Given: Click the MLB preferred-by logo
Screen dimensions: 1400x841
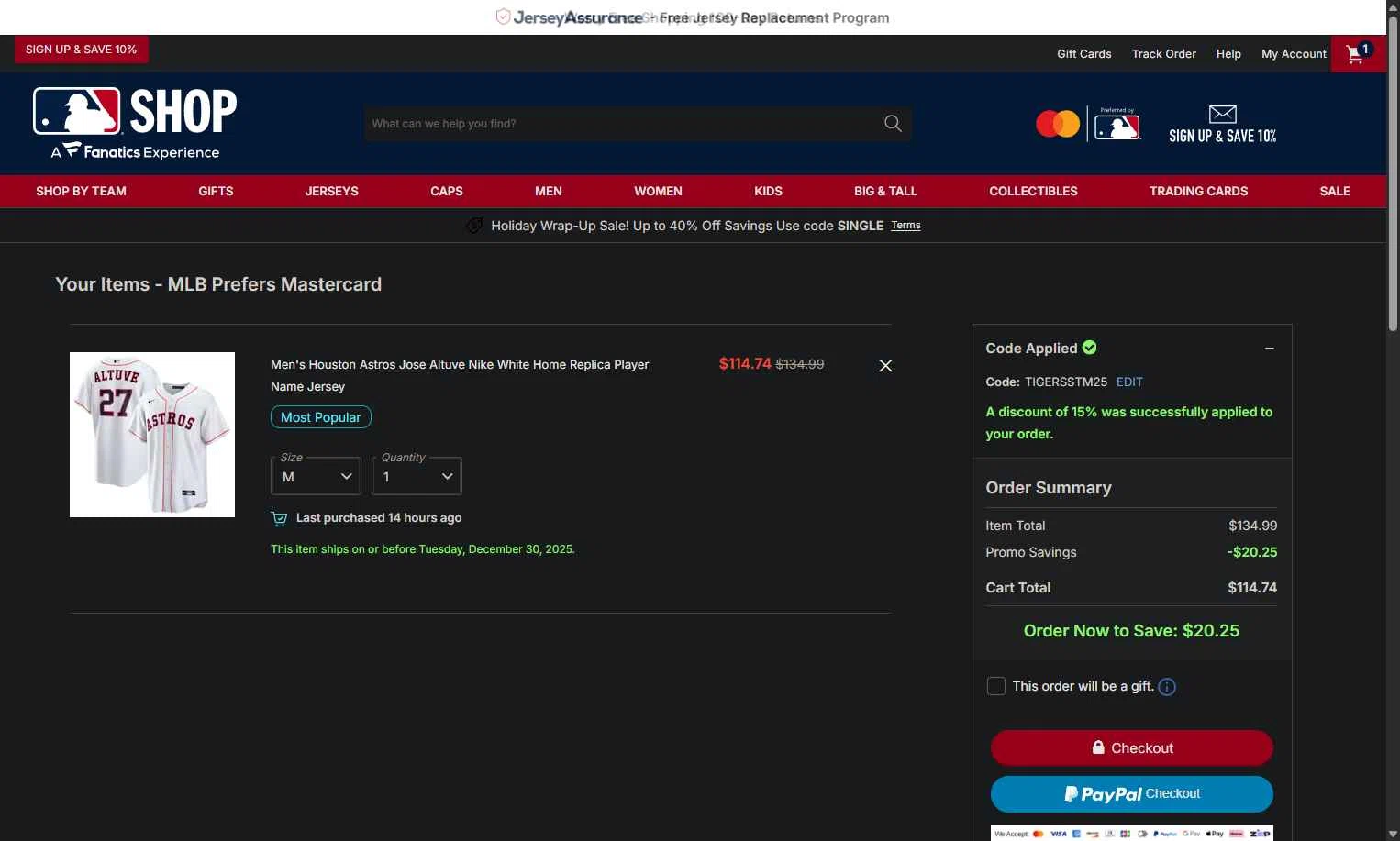Looking at the screenshot, I should click(x=1117, y=124).
